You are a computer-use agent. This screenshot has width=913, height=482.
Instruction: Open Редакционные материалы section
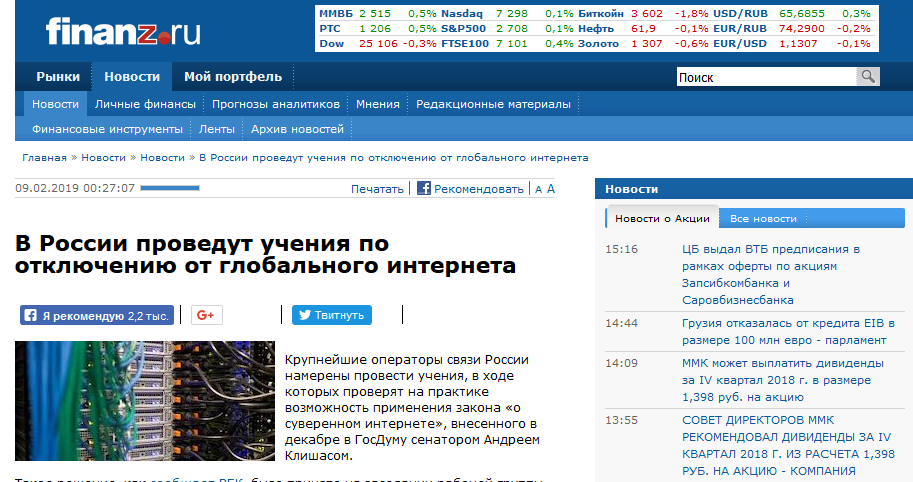click(x=493, y=104)
